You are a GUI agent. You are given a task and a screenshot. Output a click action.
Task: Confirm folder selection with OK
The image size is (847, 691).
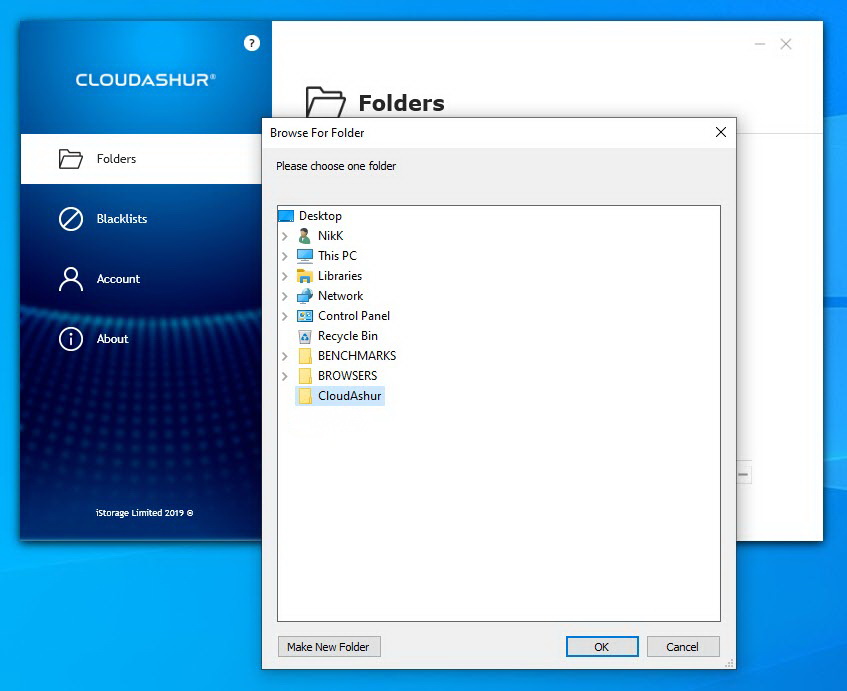(602, 647)
